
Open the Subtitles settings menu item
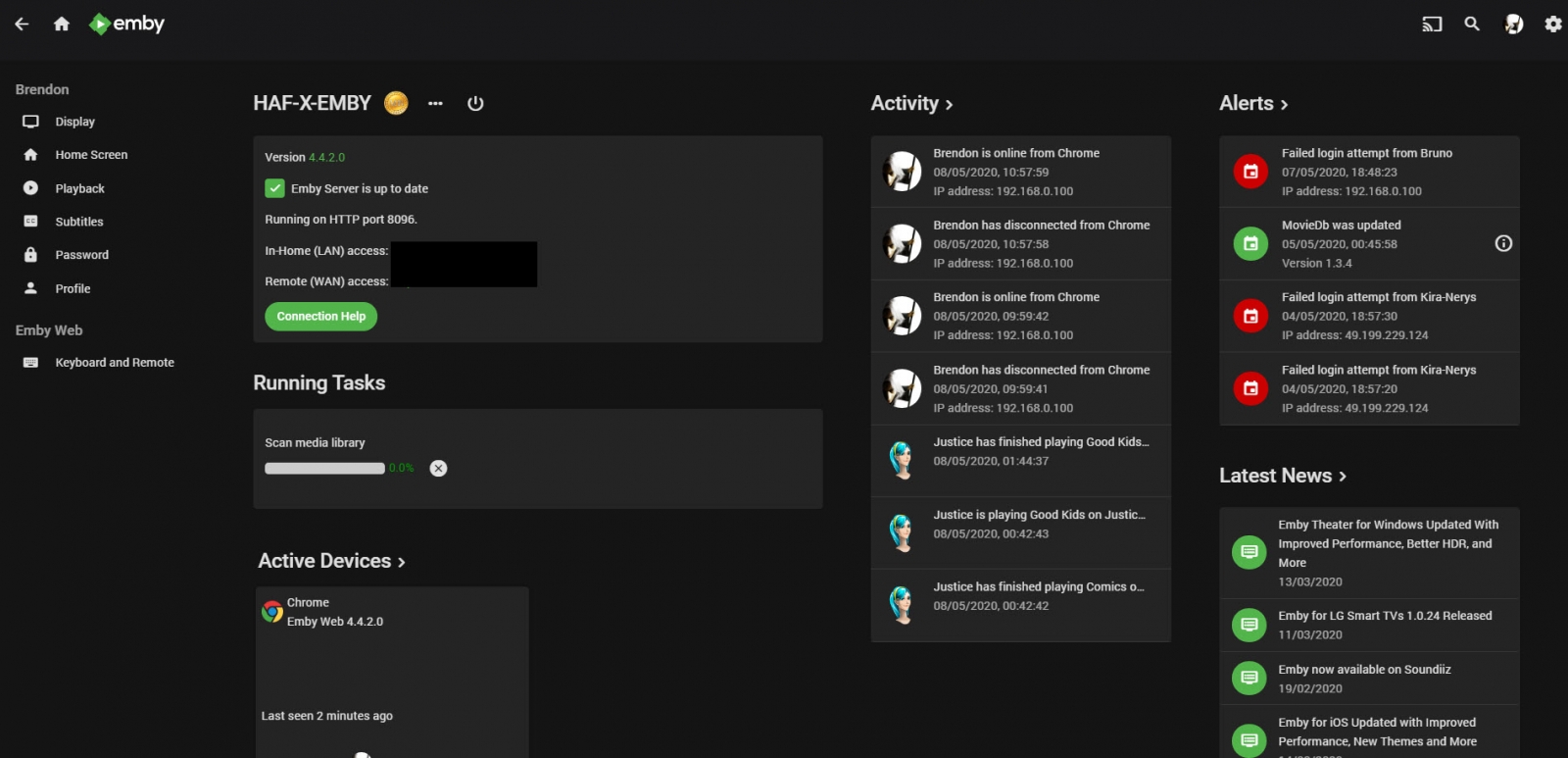(78, 222)
